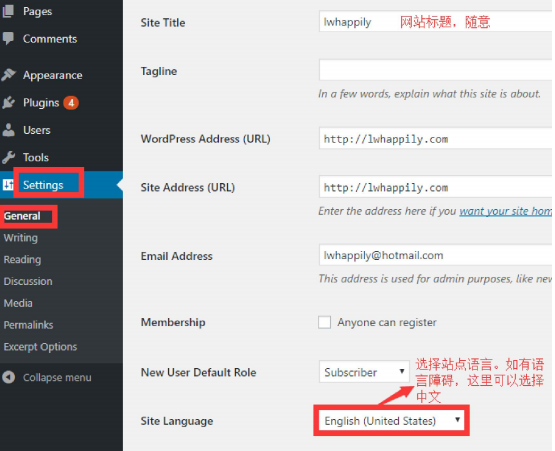Click the Settings sliders icon

[8, 184]
